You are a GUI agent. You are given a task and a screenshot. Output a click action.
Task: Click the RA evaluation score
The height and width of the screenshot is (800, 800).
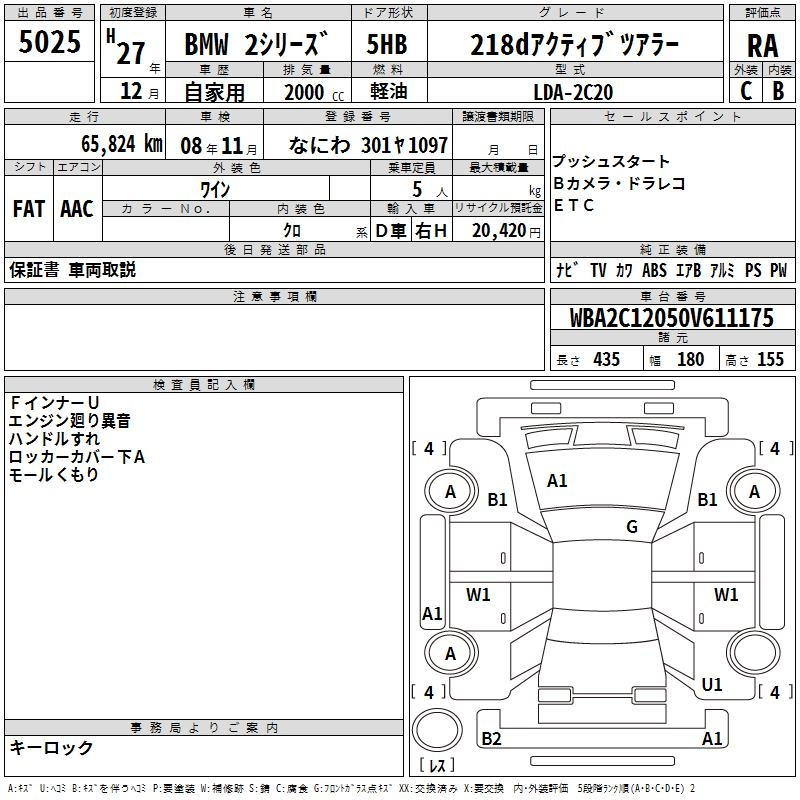tap(762, 45)
